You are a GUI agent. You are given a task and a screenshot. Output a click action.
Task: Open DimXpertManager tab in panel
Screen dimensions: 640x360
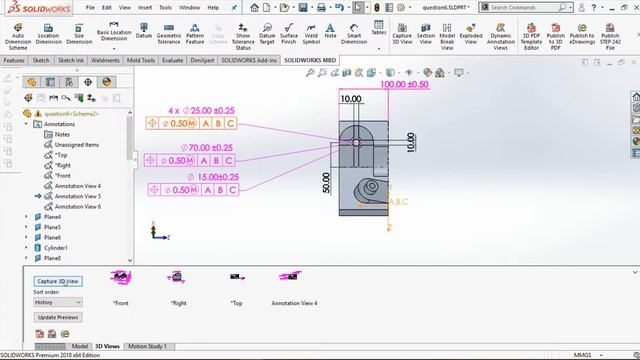pyautogui.click(x=88, y=82)
